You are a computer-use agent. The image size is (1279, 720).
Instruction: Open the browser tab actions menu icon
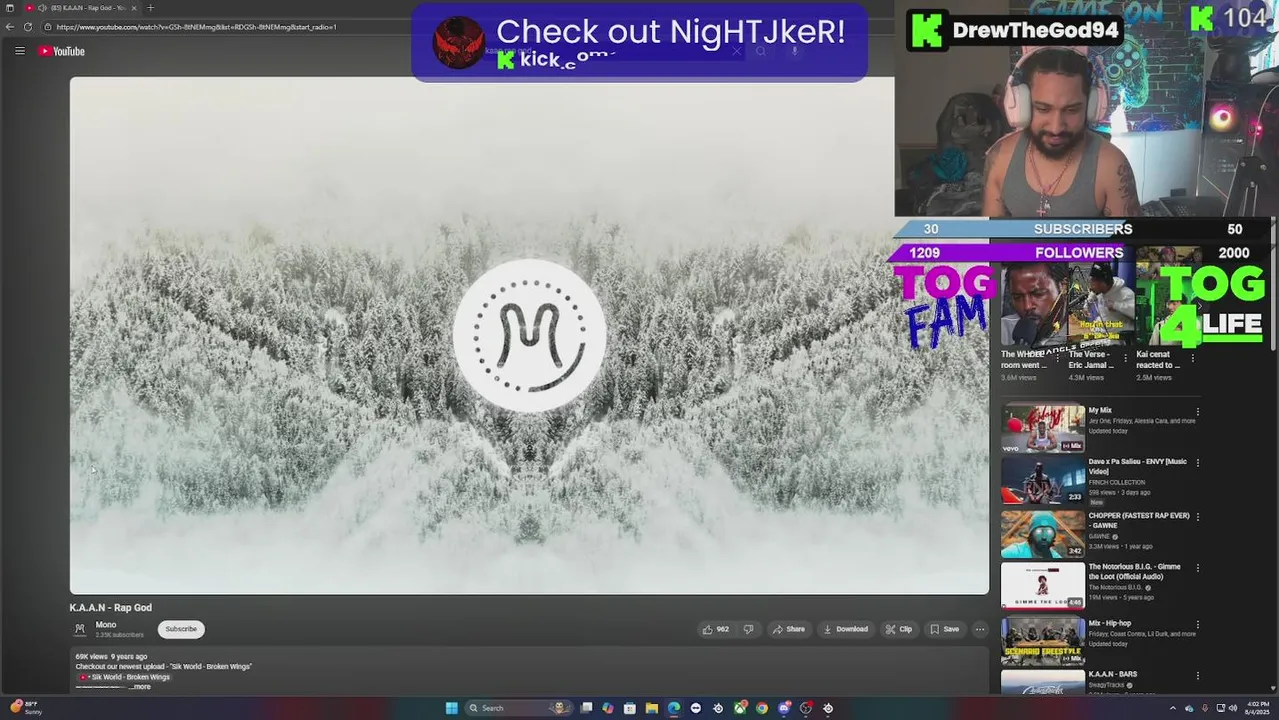9,8
